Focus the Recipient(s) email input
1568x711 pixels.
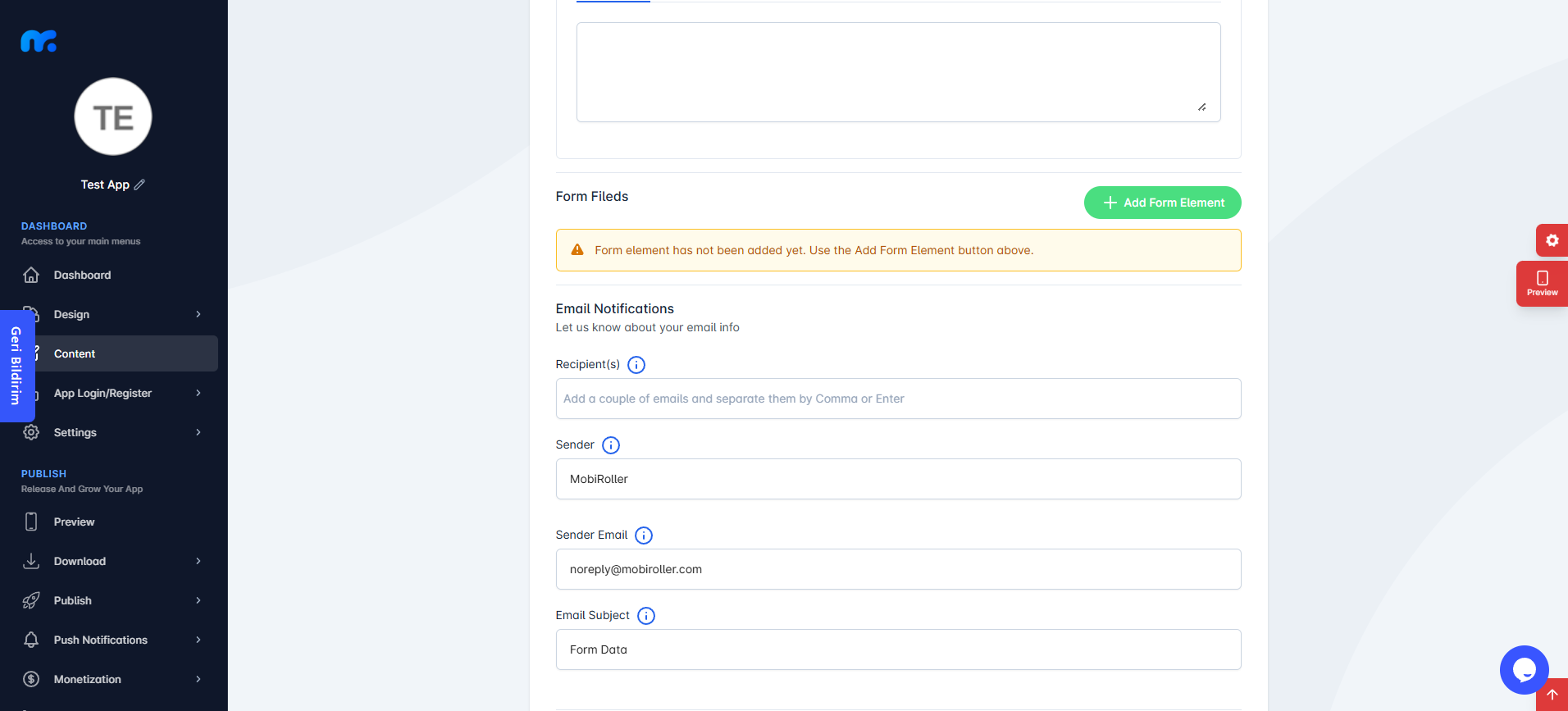[x=898, y=399]
